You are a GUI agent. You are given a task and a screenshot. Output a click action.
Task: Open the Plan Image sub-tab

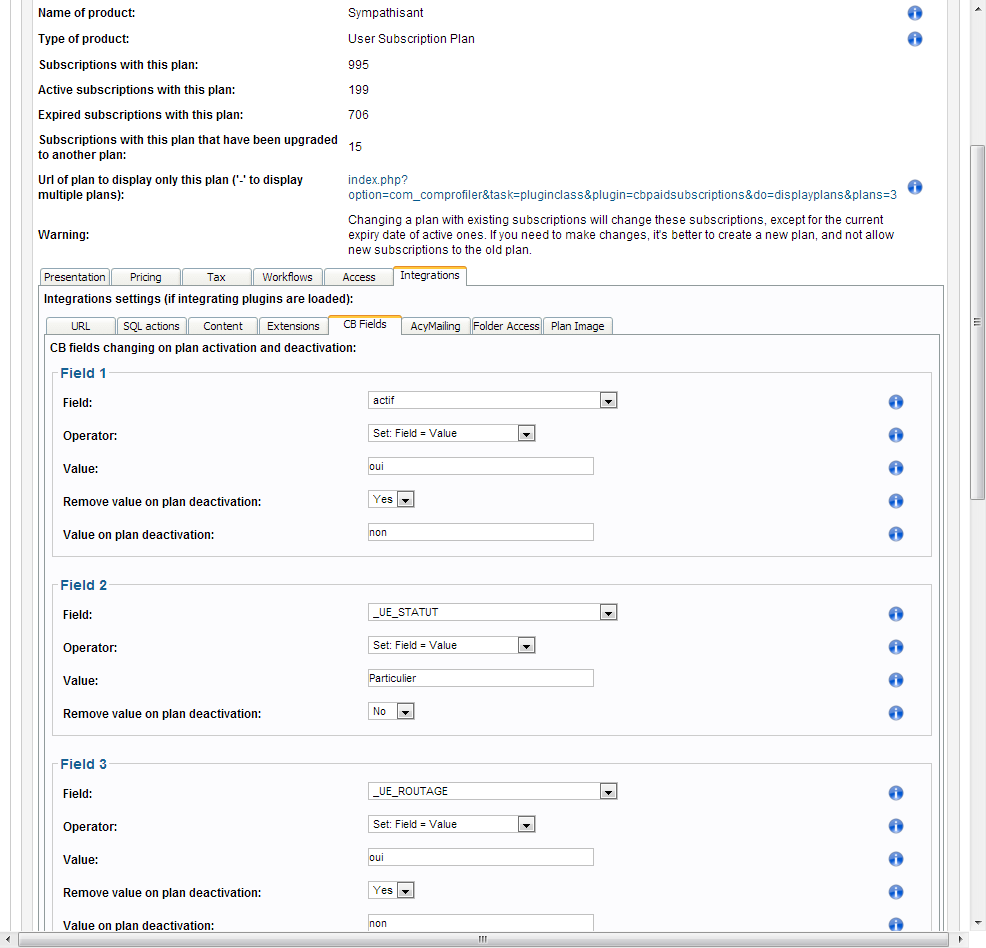tap(577, 326)
